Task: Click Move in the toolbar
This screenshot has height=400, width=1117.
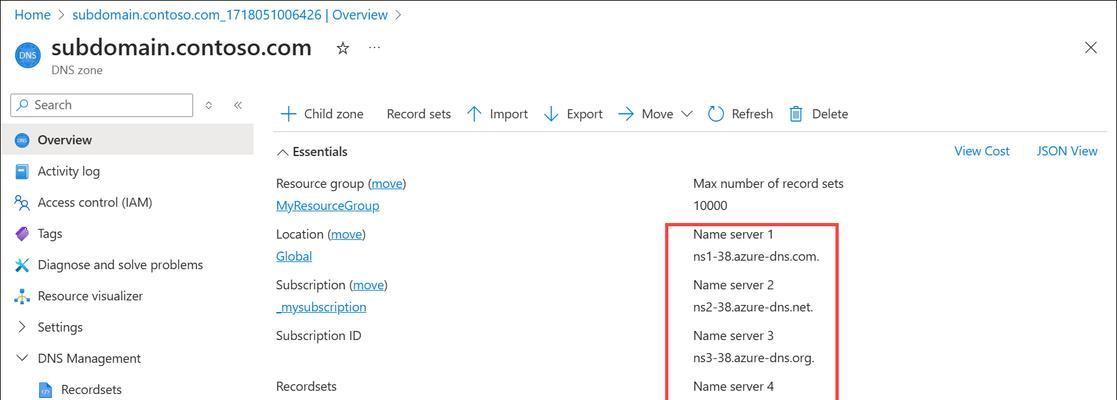Action: pyautogui.click(x=646, y=114)
